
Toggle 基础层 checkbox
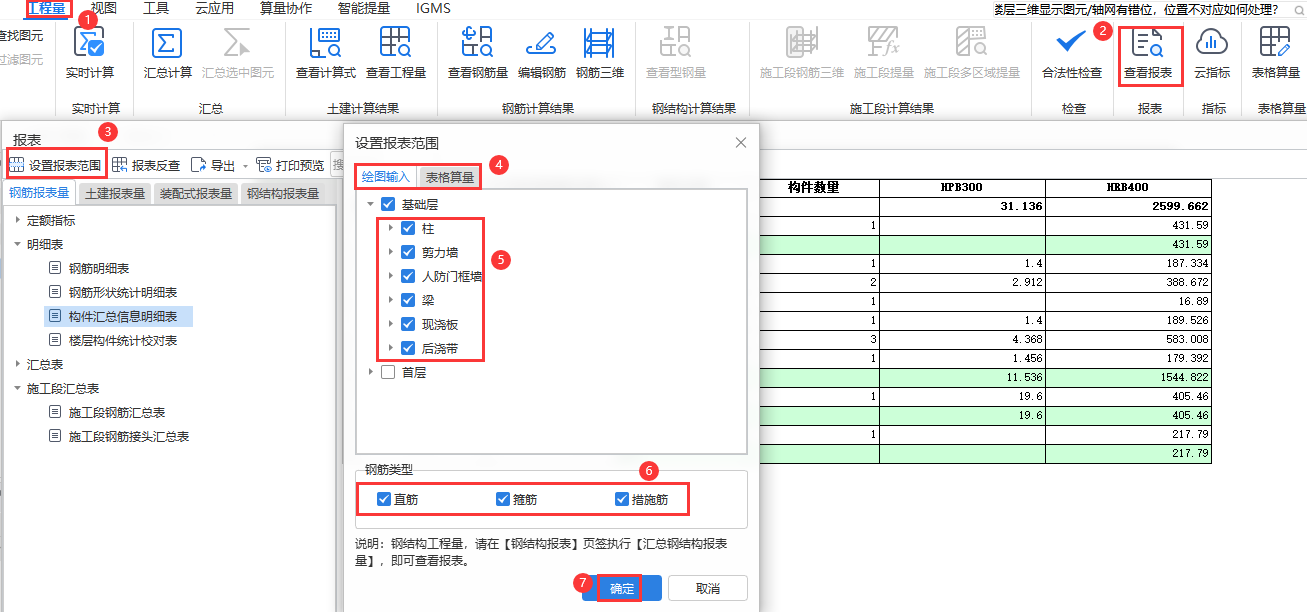[x=388, y=204]
